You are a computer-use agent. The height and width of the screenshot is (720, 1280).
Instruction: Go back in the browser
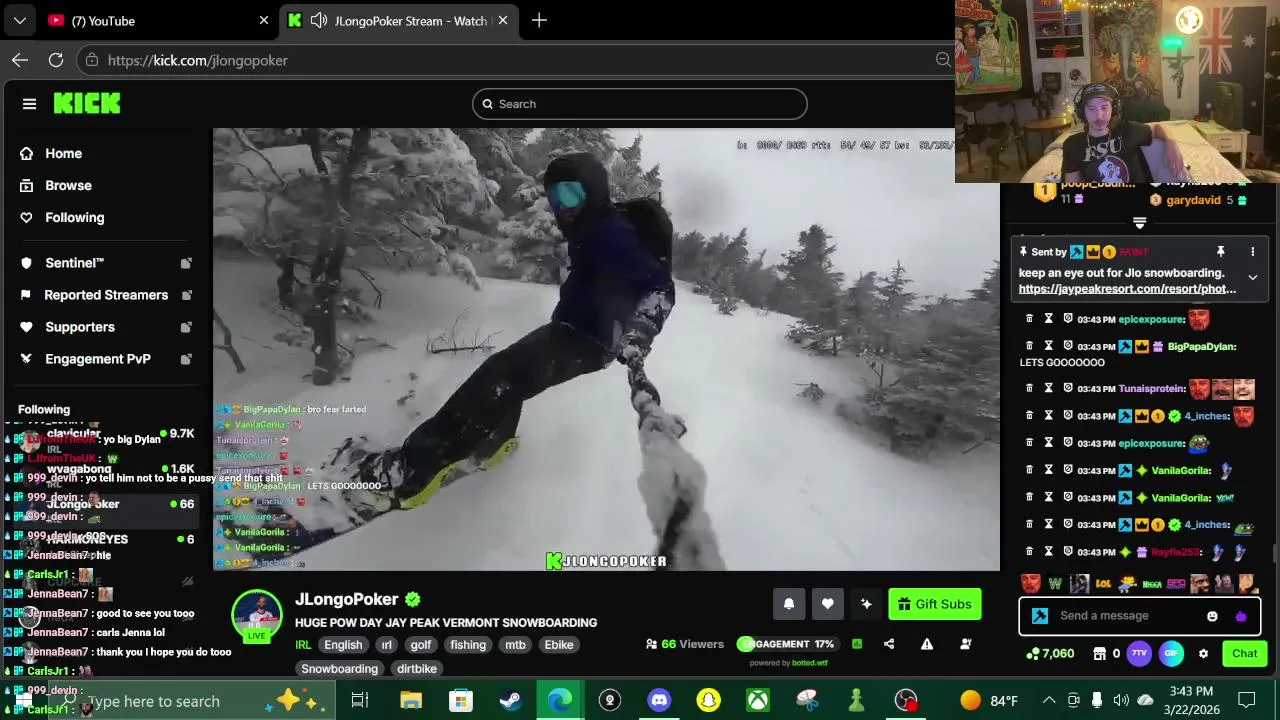click(x=20, y=60)
